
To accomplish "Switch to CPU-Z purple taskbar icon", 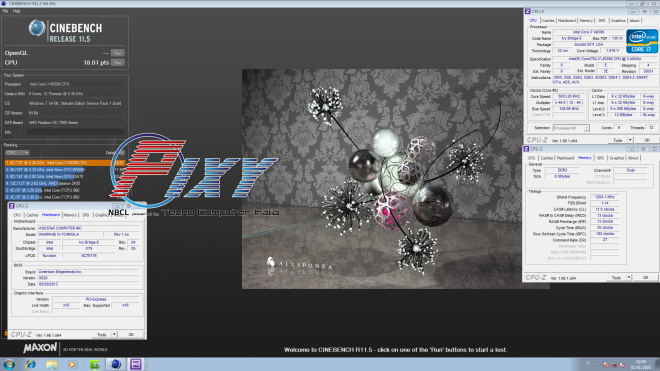I will click(136, 364).
